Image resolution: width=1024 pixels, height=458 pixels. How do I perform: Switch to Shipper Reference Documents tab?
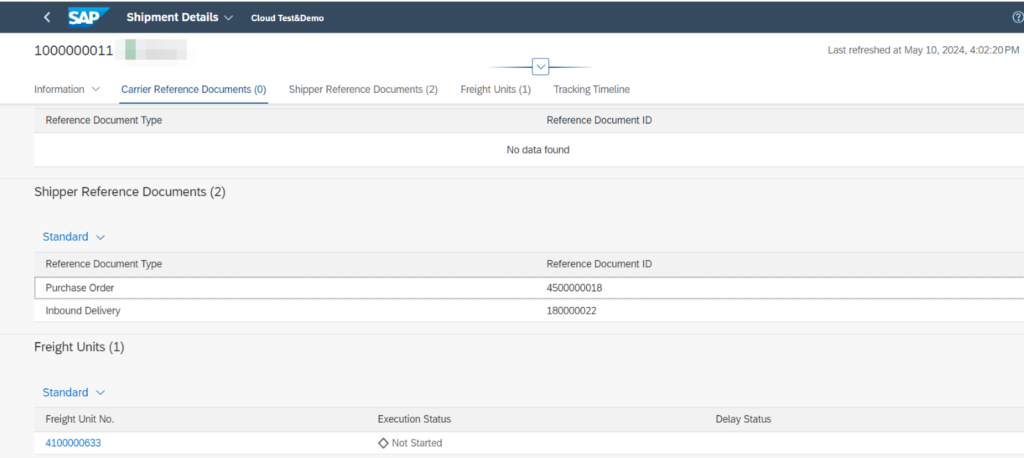(363, 89)
